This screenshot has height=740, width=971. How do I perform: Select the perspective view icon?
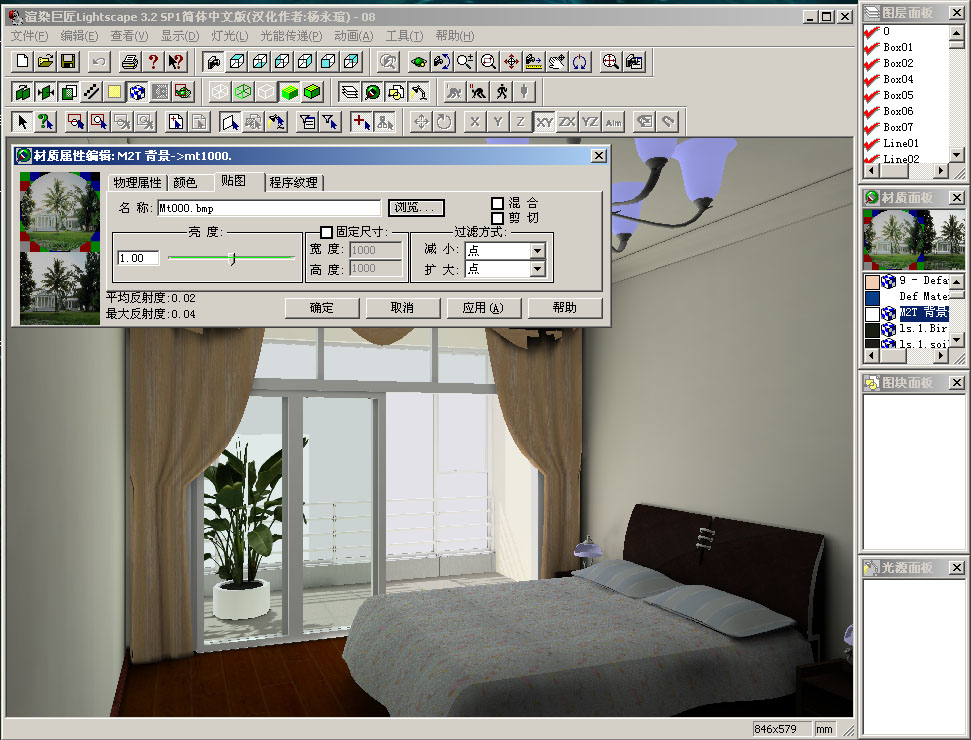point(214,61)
